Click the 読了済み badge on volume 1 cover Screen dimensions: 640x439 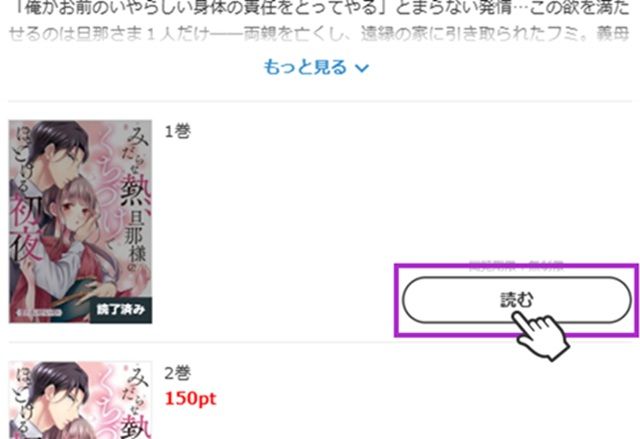click(x=121, y=310)
